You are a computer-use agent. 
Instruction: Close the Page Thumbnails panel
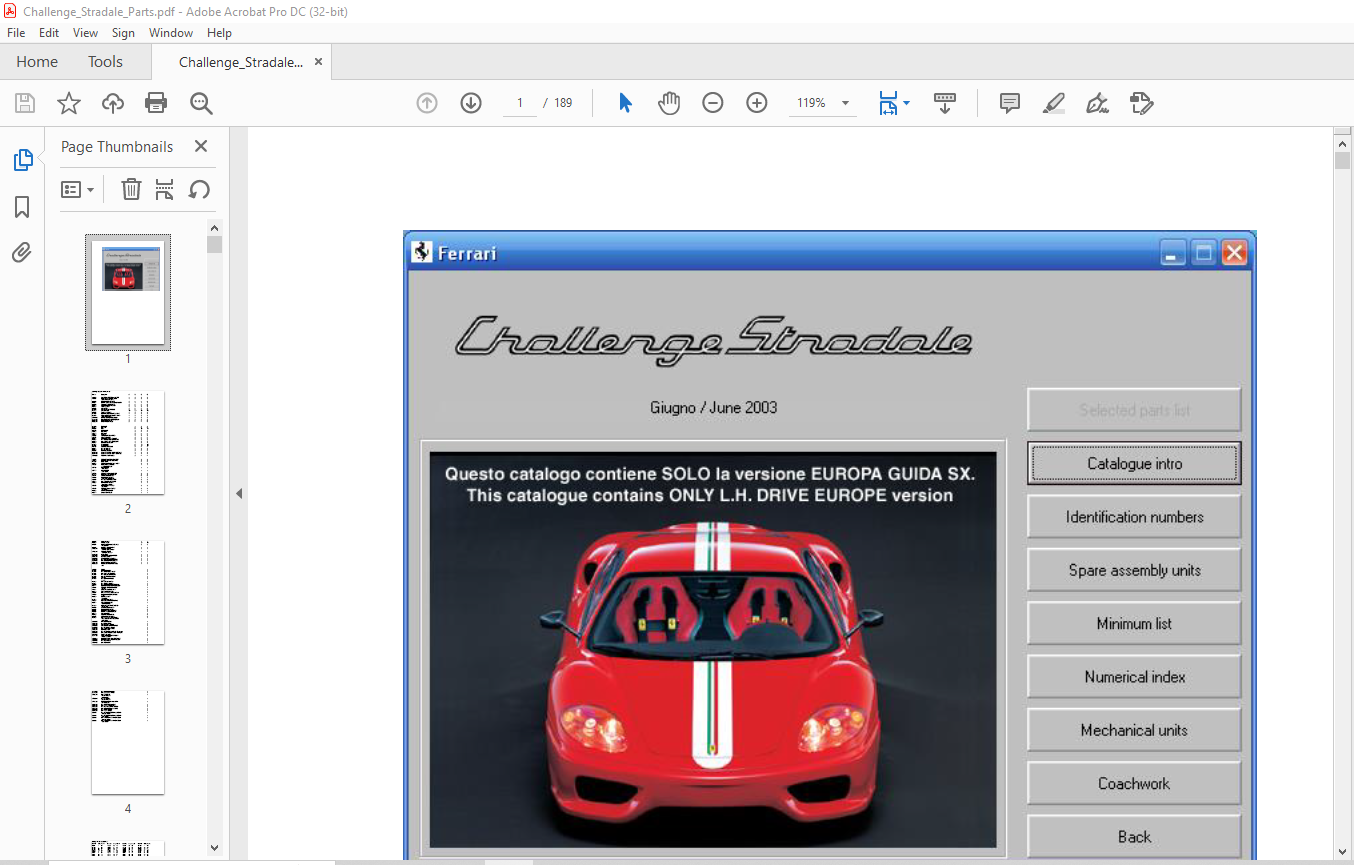(200, 146)
